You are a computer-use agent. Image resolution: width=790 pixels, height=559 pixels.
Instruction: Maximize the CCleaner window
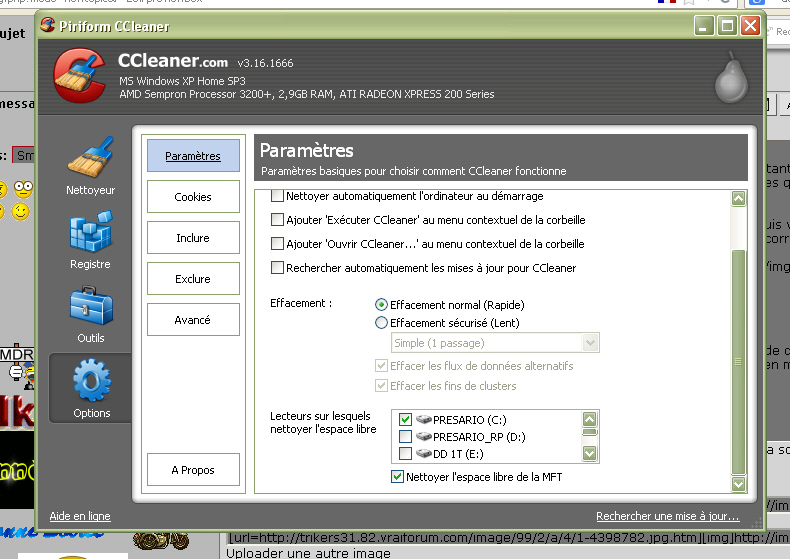(727, 25)
